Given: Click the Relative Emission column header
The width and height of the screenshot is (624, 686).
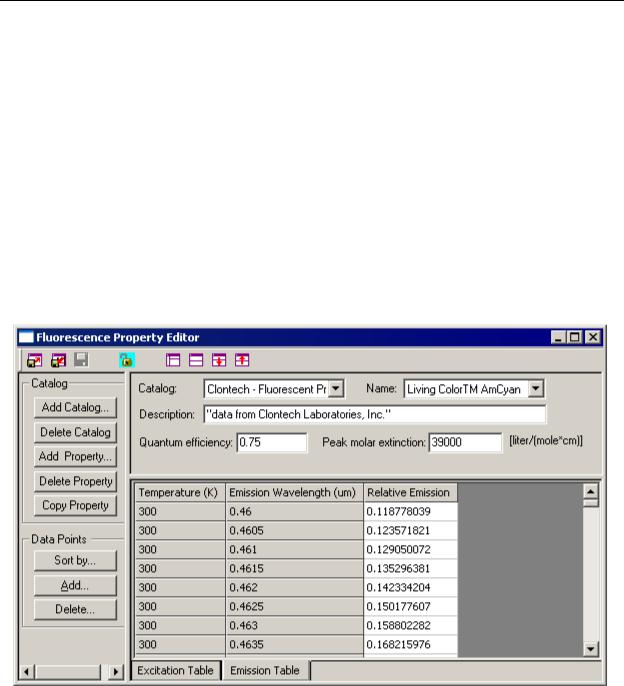Looking at the screenshot, I should 410,493.
